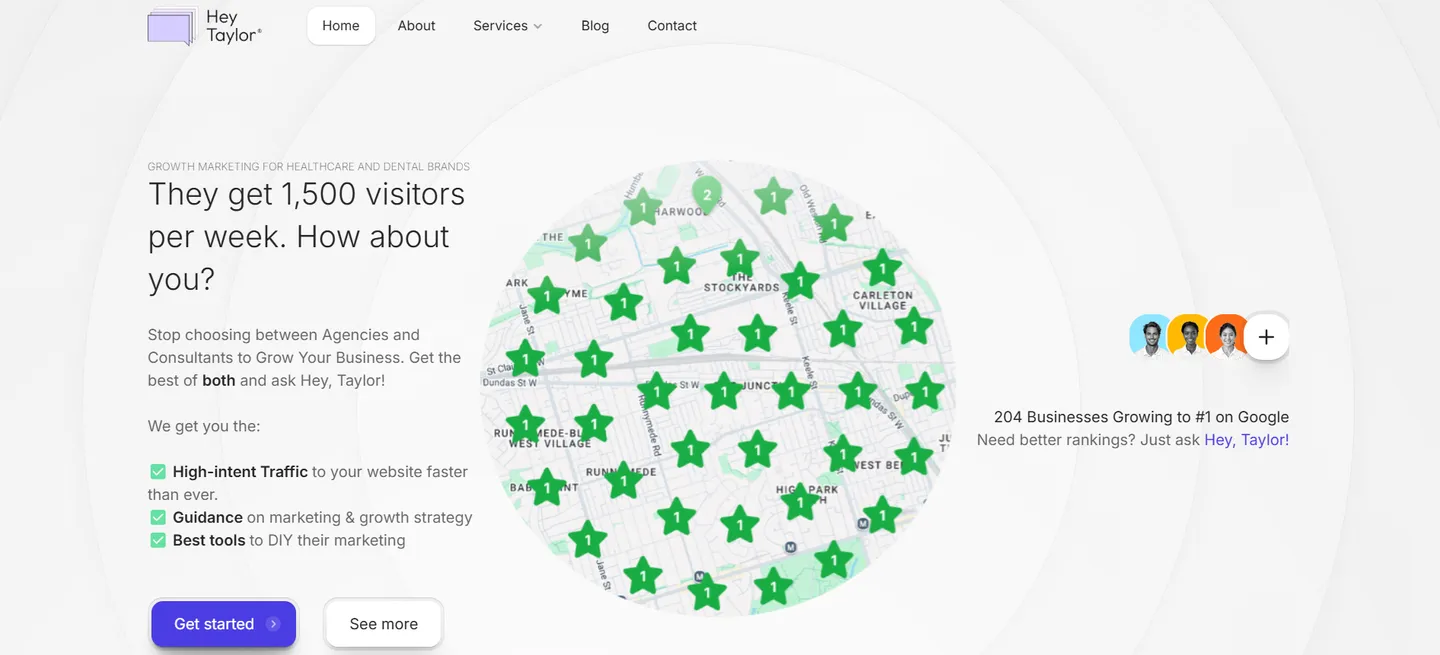Navigate to the Contact page
The width and height of the screenshot is (1440, 655).
pos(672,26)
